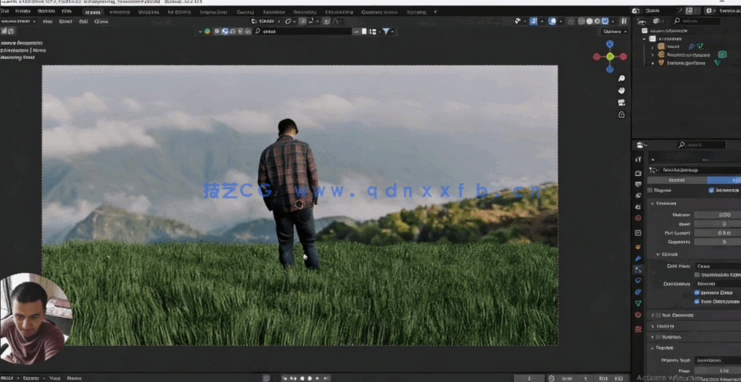
Task: Switch to the Animation workspace tab
Action: click(x=274, y=11)
